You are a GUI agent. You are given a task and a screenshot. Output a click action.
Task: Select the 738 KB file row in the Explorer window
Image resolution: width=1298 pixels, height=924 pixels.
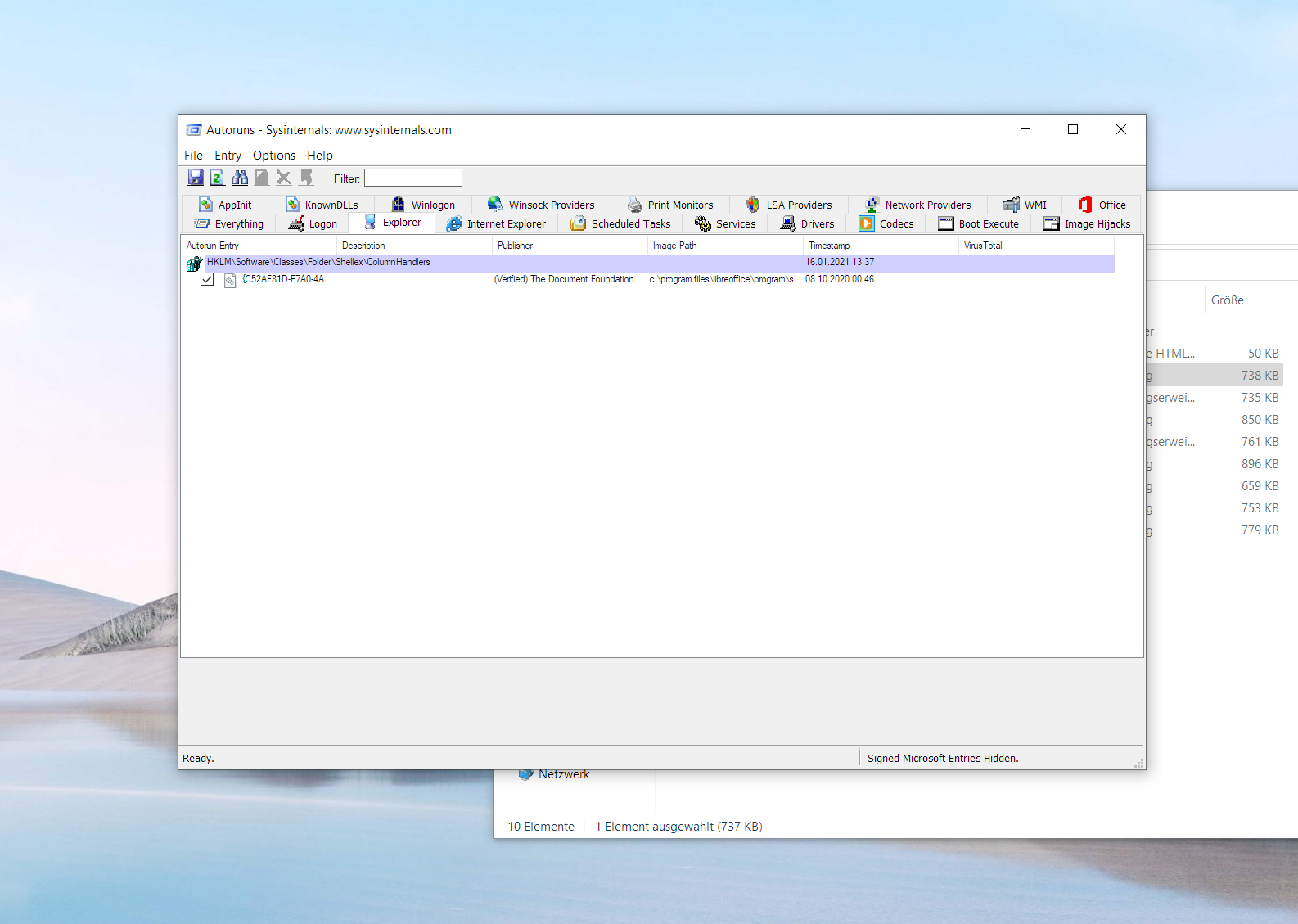tap(1215, 376)
